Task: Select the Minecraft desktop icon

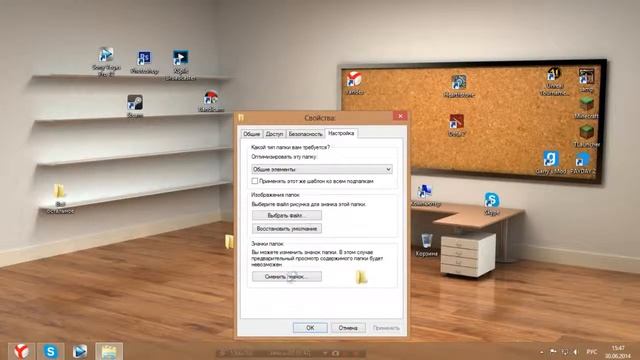Action: pos(586,108)
